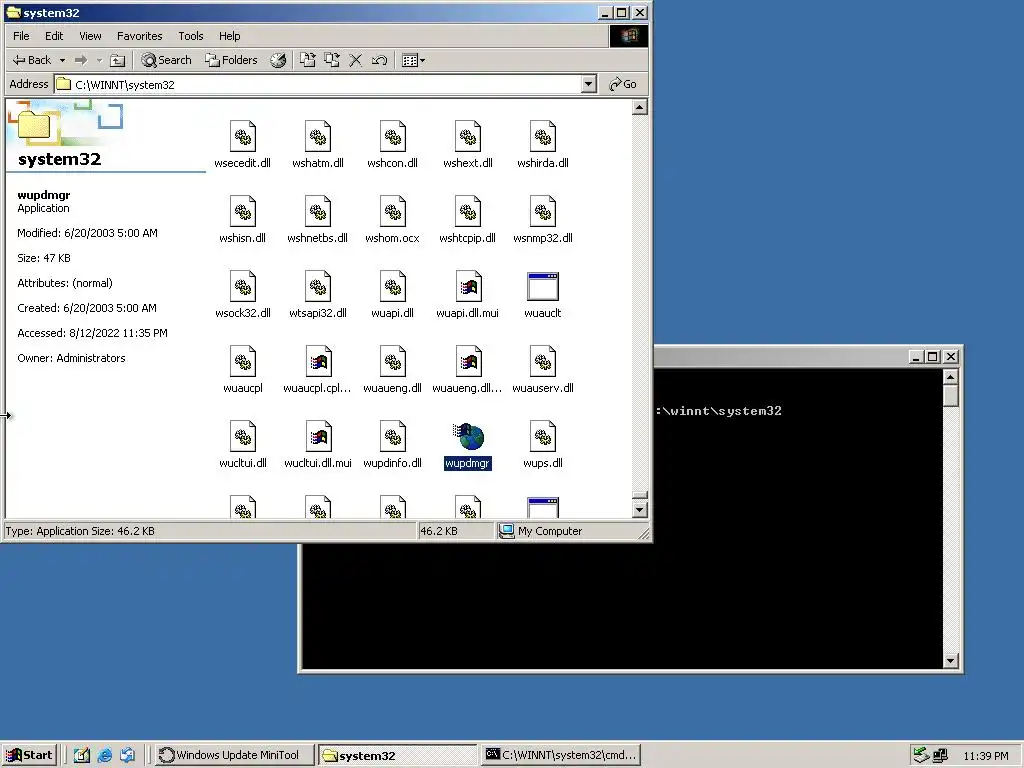Viewport: 1024px width, 768px height.
Task: Click the Delete toolbar icon
Action: 355,60
